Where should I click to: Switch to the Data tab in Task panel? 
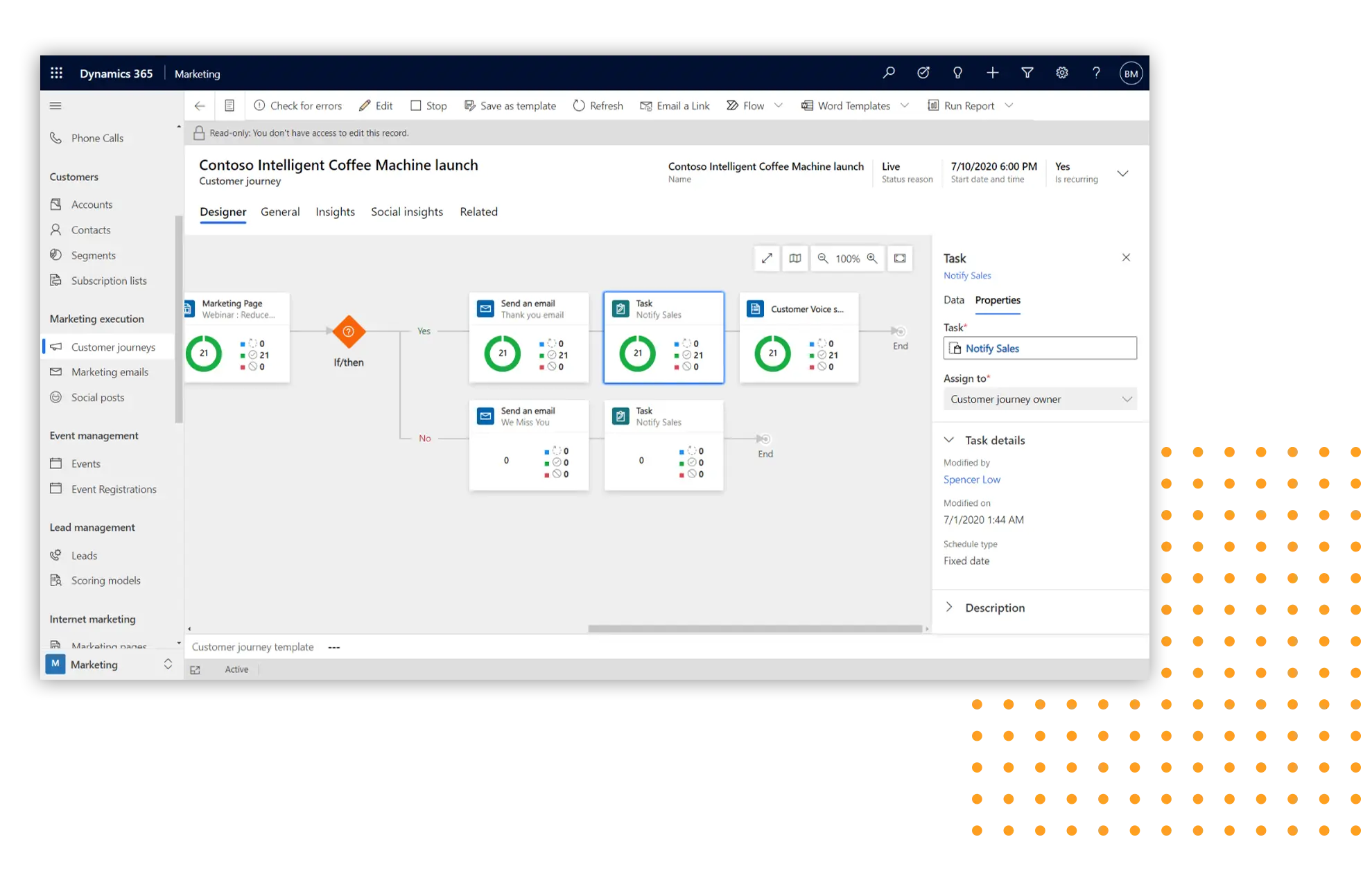click(x=953, y=300)
